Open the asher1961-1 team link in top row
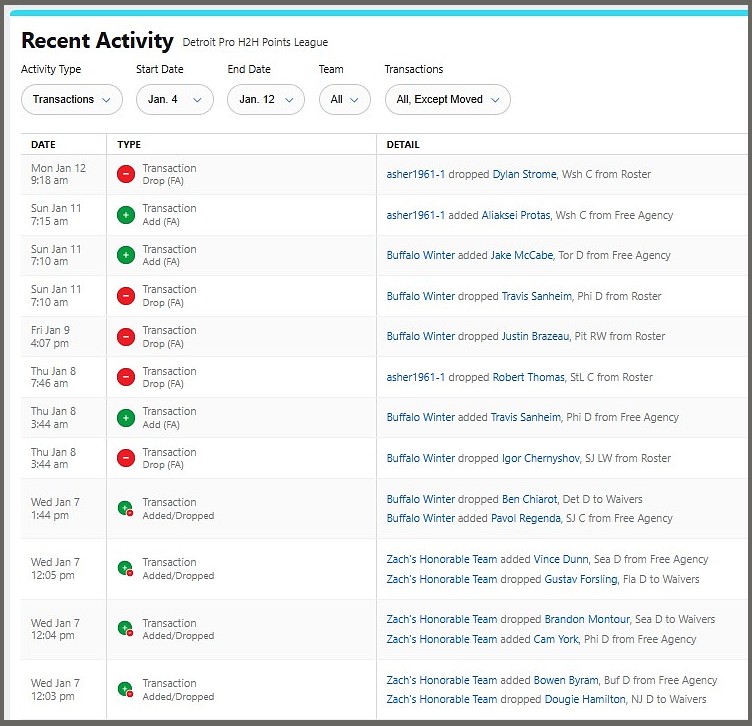 click(x=415, y=174)
